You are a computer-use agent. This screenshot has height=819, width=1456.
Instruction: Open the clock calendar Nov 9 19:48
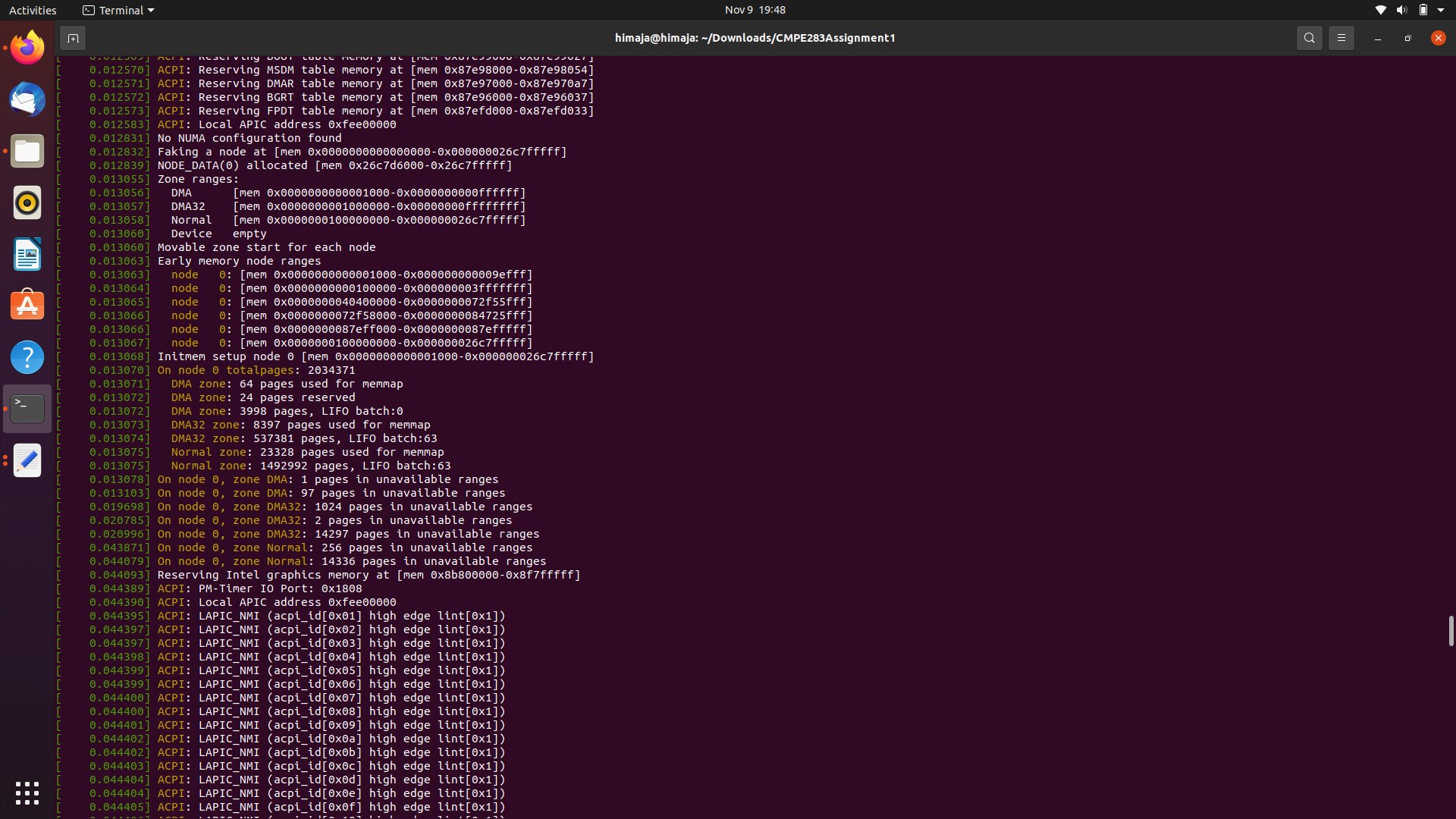755,10
